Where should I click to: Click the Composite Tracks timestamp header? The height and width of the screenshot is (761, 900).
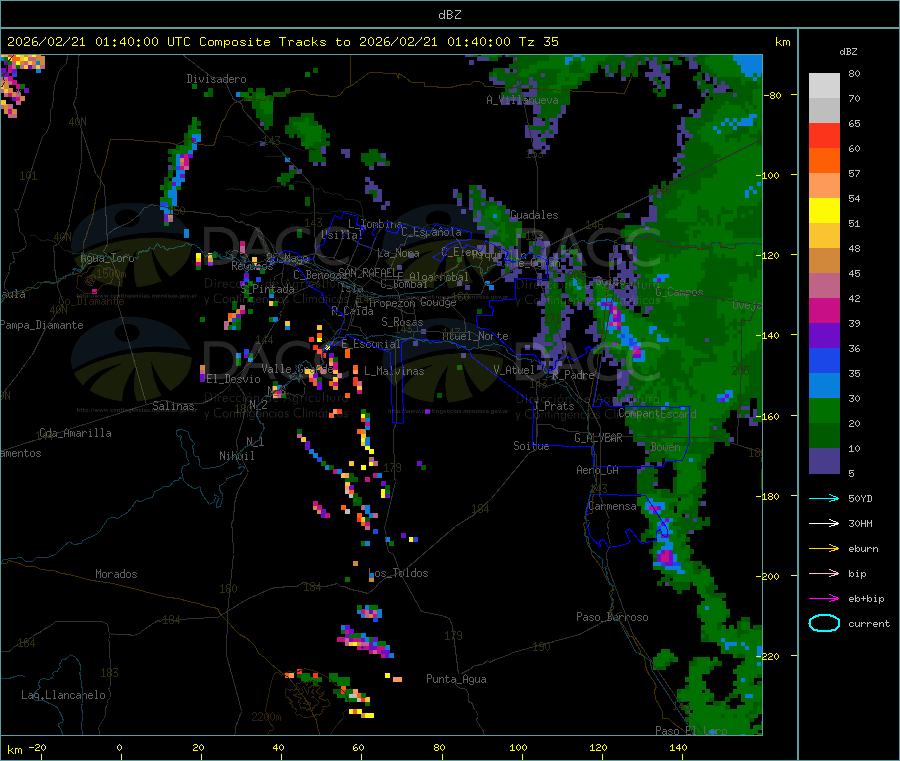[x=282, y=42]
